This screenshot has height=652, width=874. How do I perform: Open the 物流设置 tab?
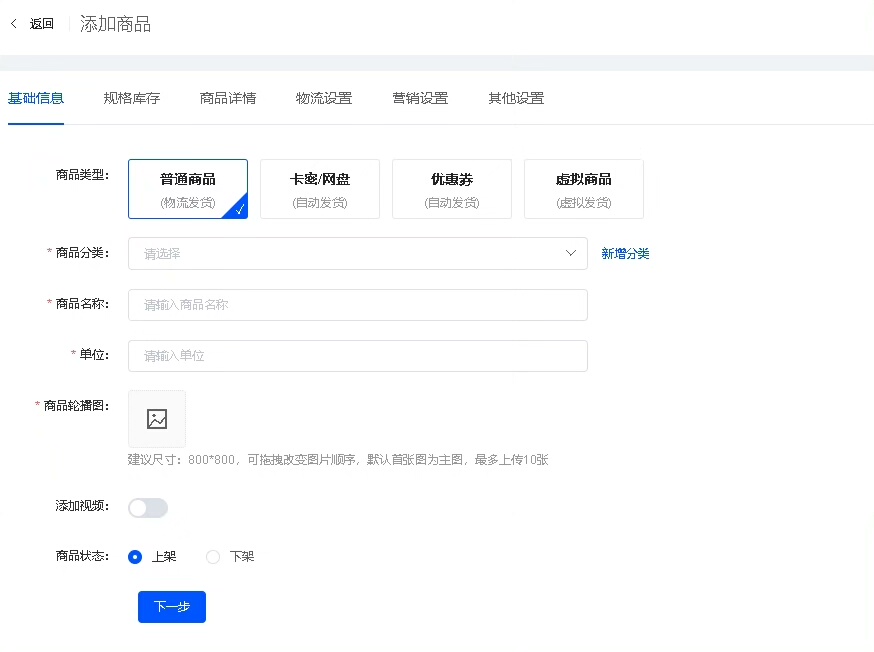click(323, 98)
